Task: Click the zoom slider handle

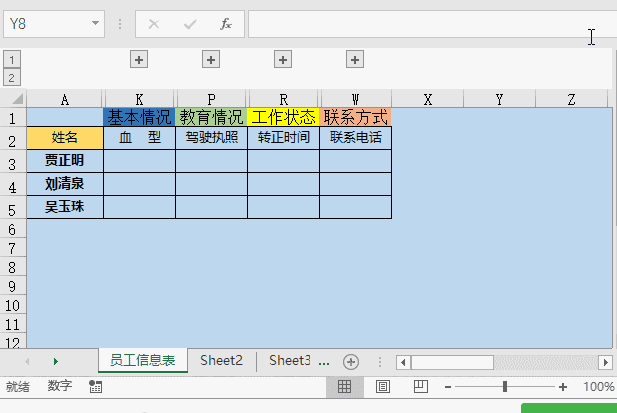Action: click(506, 387)
